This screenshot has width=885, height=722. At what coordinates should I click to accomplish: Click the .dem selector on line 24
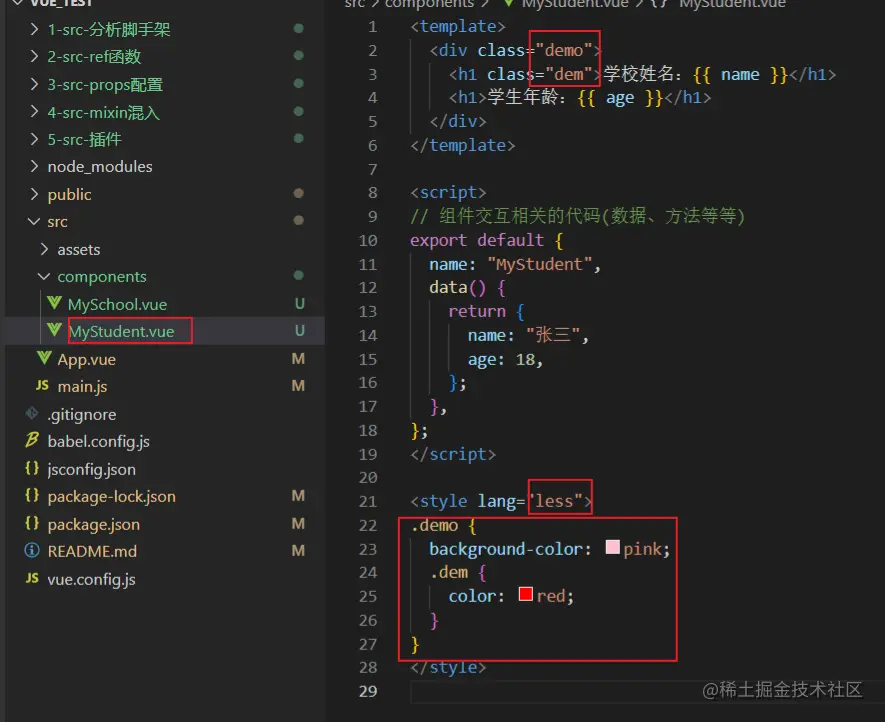(449, 572)
